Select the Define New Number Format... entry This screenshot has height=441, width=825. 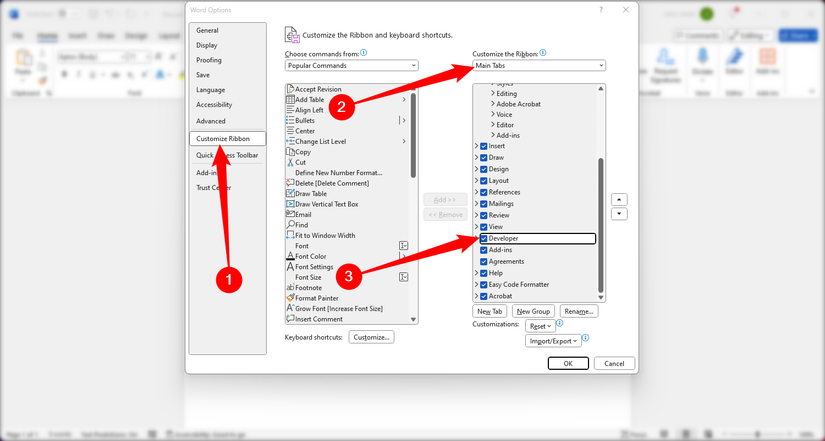(339, 173)
